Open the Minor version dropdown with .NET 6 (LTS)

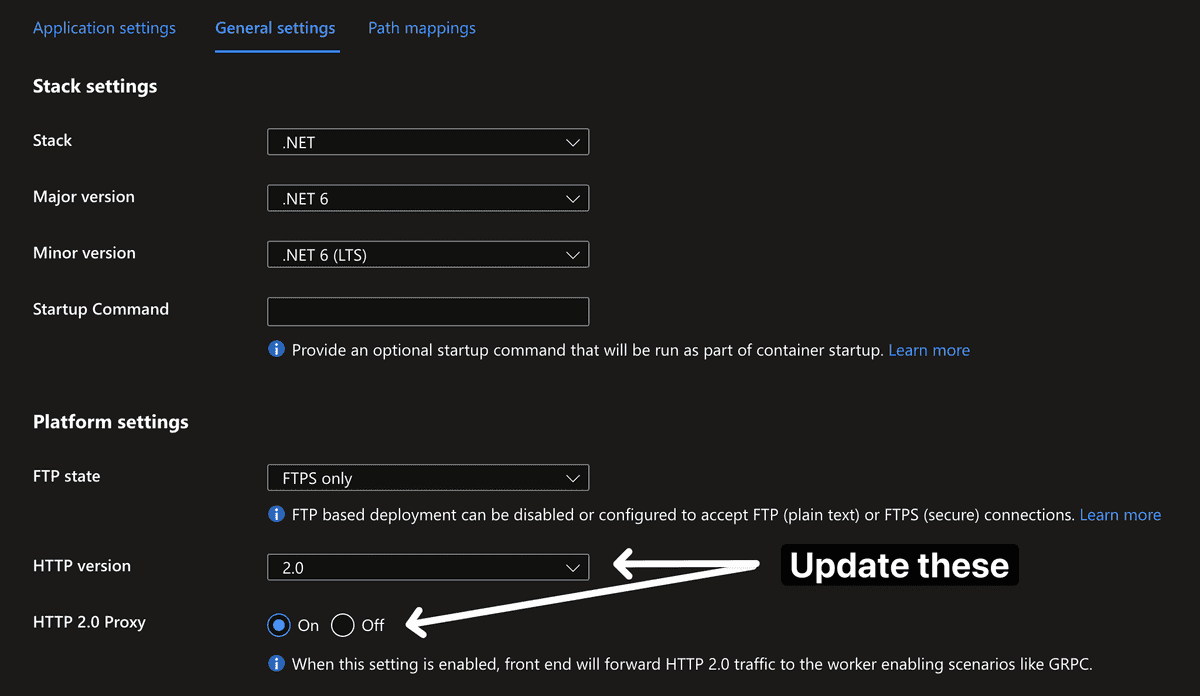coord(428,254)
